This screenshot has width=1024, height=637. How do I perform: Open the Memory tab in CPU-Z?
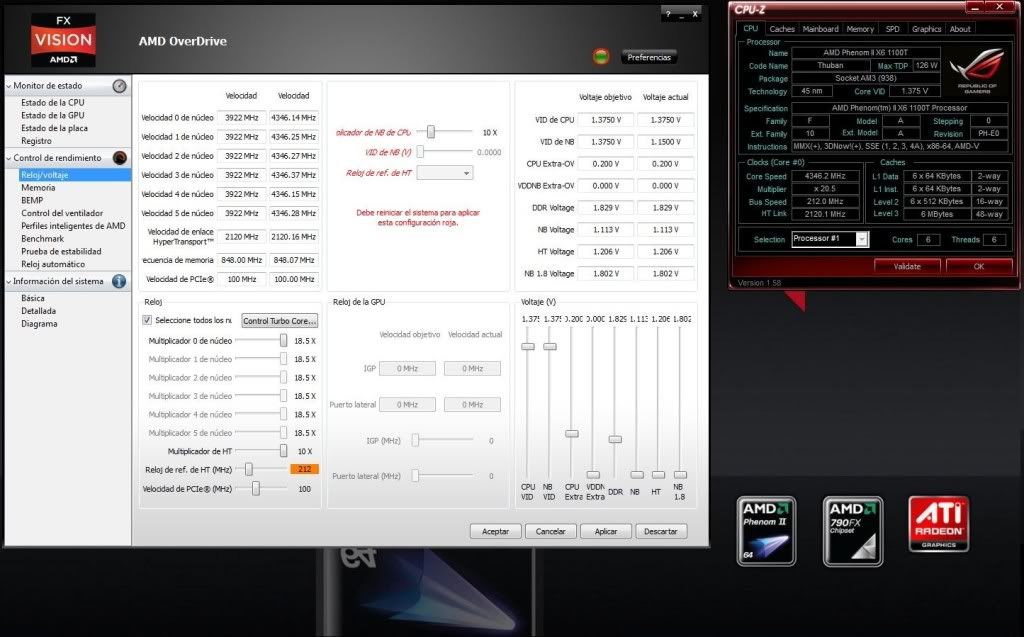point(860,29)
